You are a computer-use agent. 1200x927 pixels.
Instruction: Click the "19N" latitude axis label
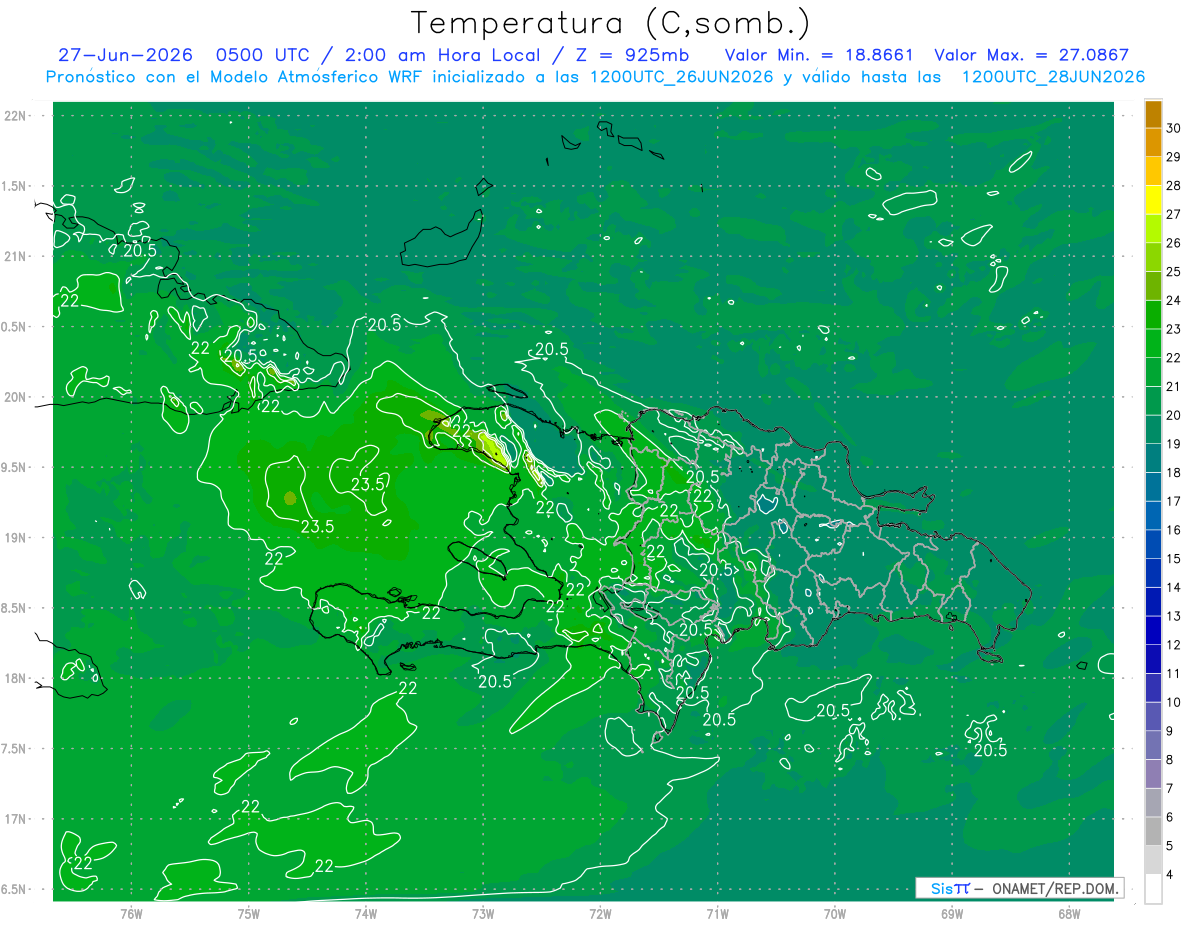coord(16,537)
